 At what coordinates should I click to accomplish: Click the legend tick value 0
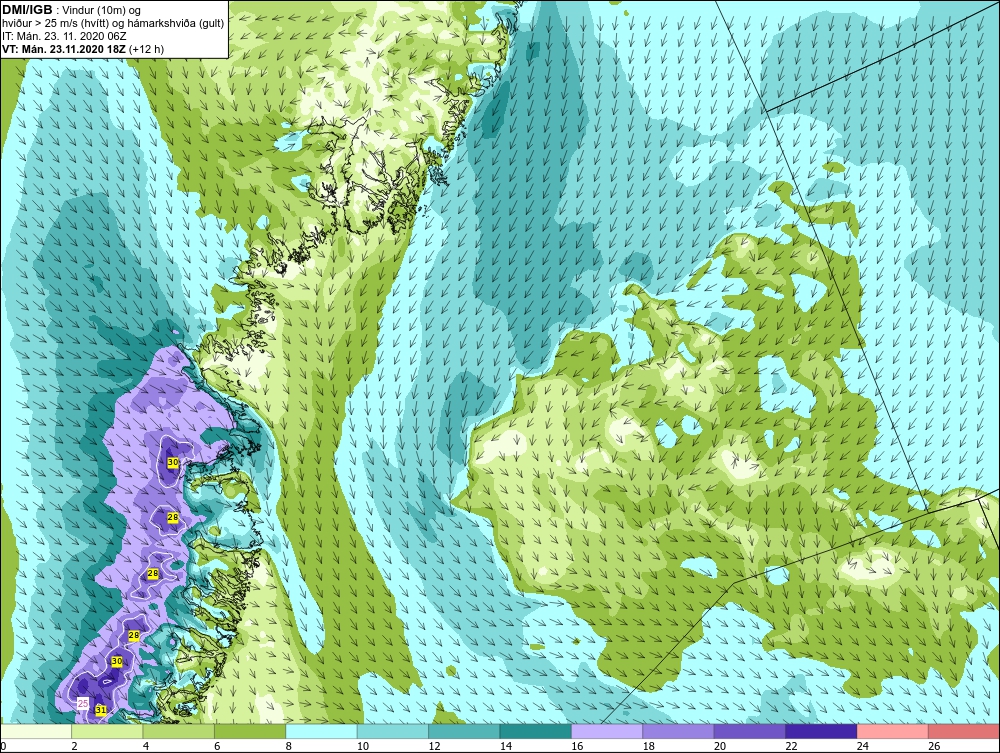click(3, 746)
